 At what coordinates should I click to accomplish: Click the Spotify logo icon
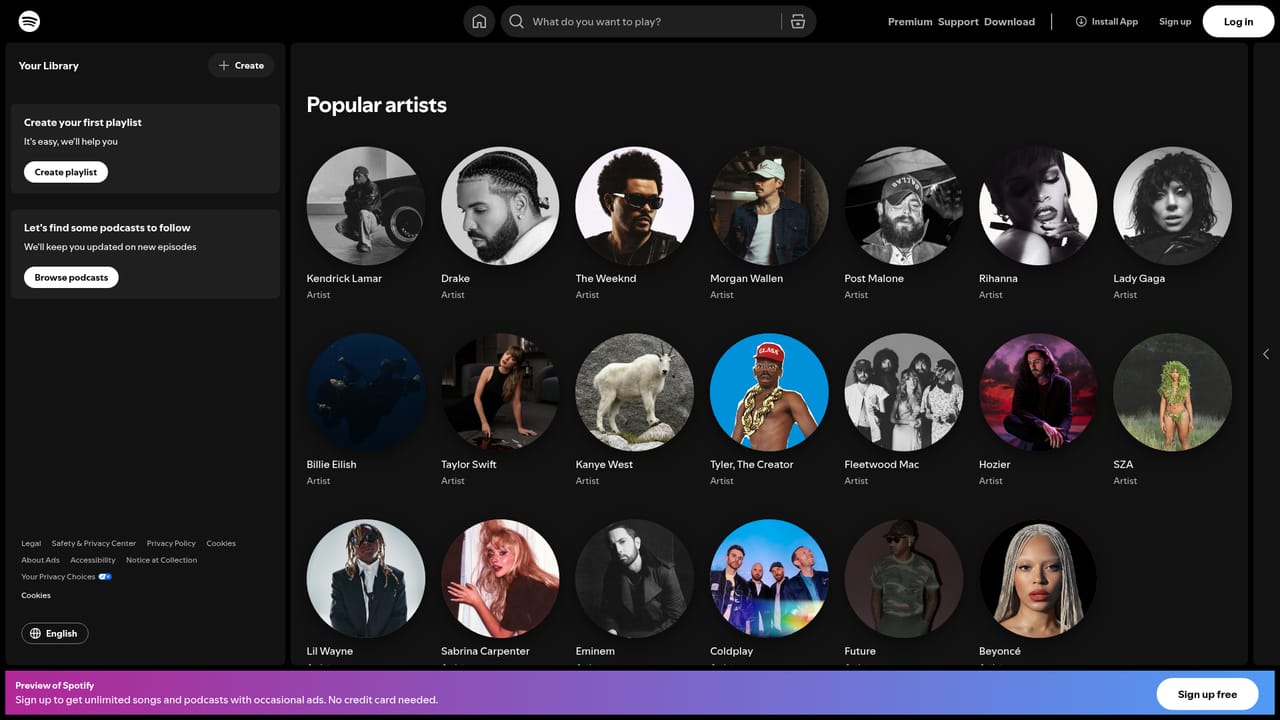(30, 21)
